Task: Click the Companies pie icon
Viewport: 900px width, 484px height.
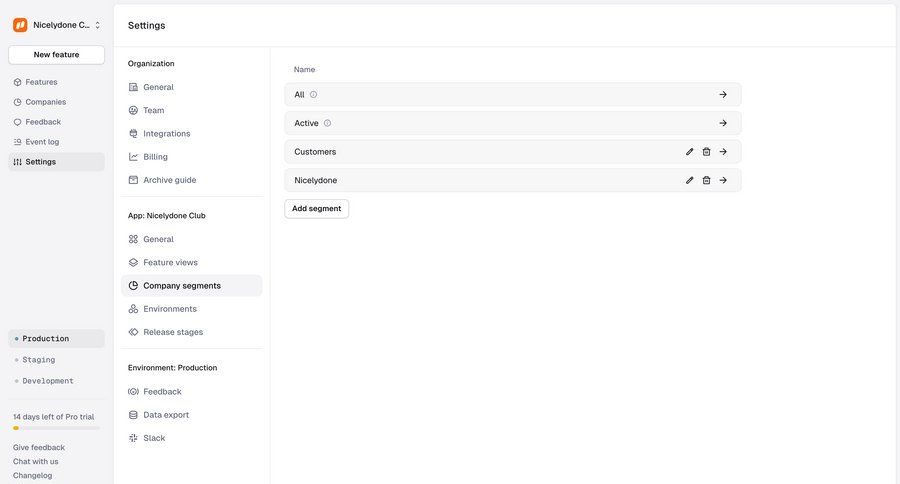Action: (x=17, y=102)
